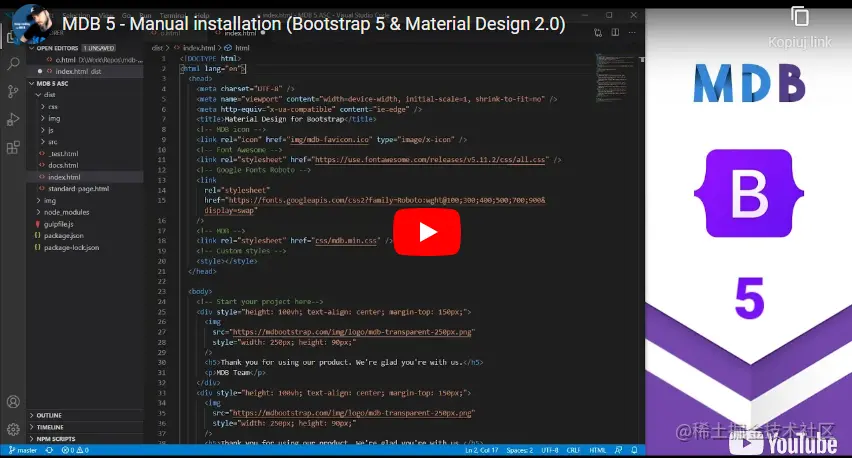Open the errors and warnings counter
The image size is (852, 458).
click(x=75, y=450)
